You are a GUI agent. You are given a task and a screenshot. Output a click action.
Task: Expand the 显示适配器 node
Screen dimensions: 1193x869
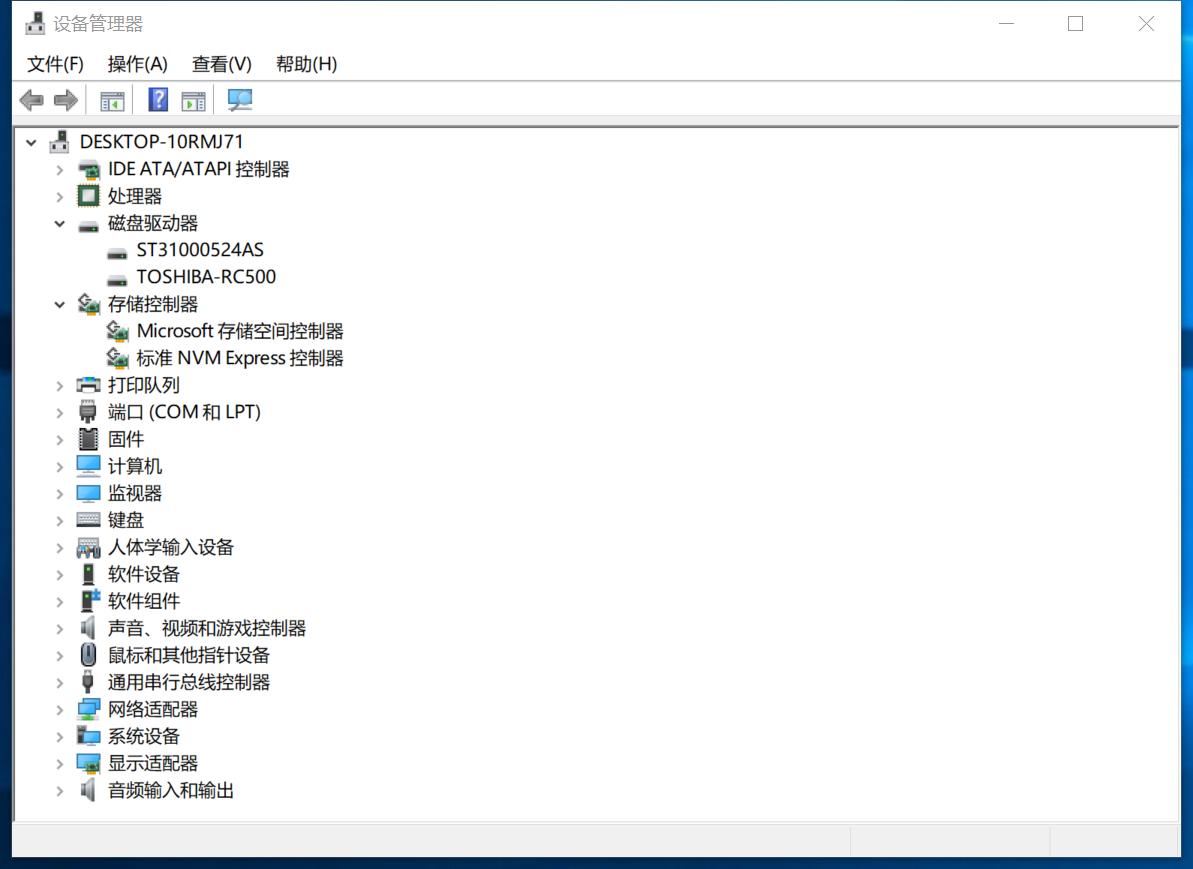click(59, 763)
